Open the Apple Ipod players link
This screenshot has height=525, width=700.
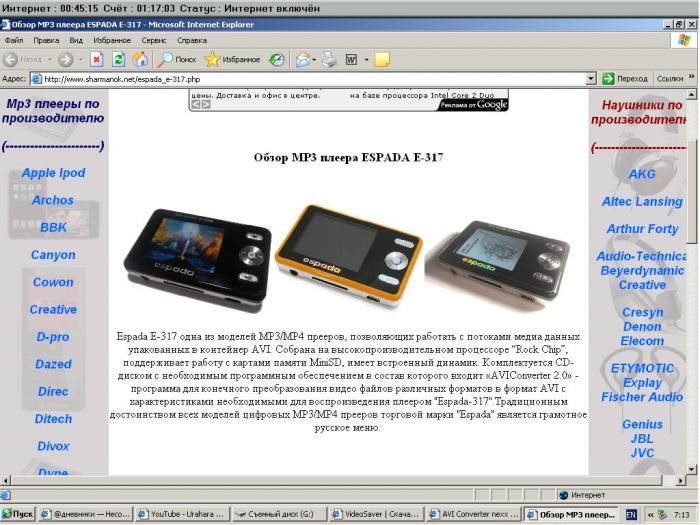click(53, 173)
